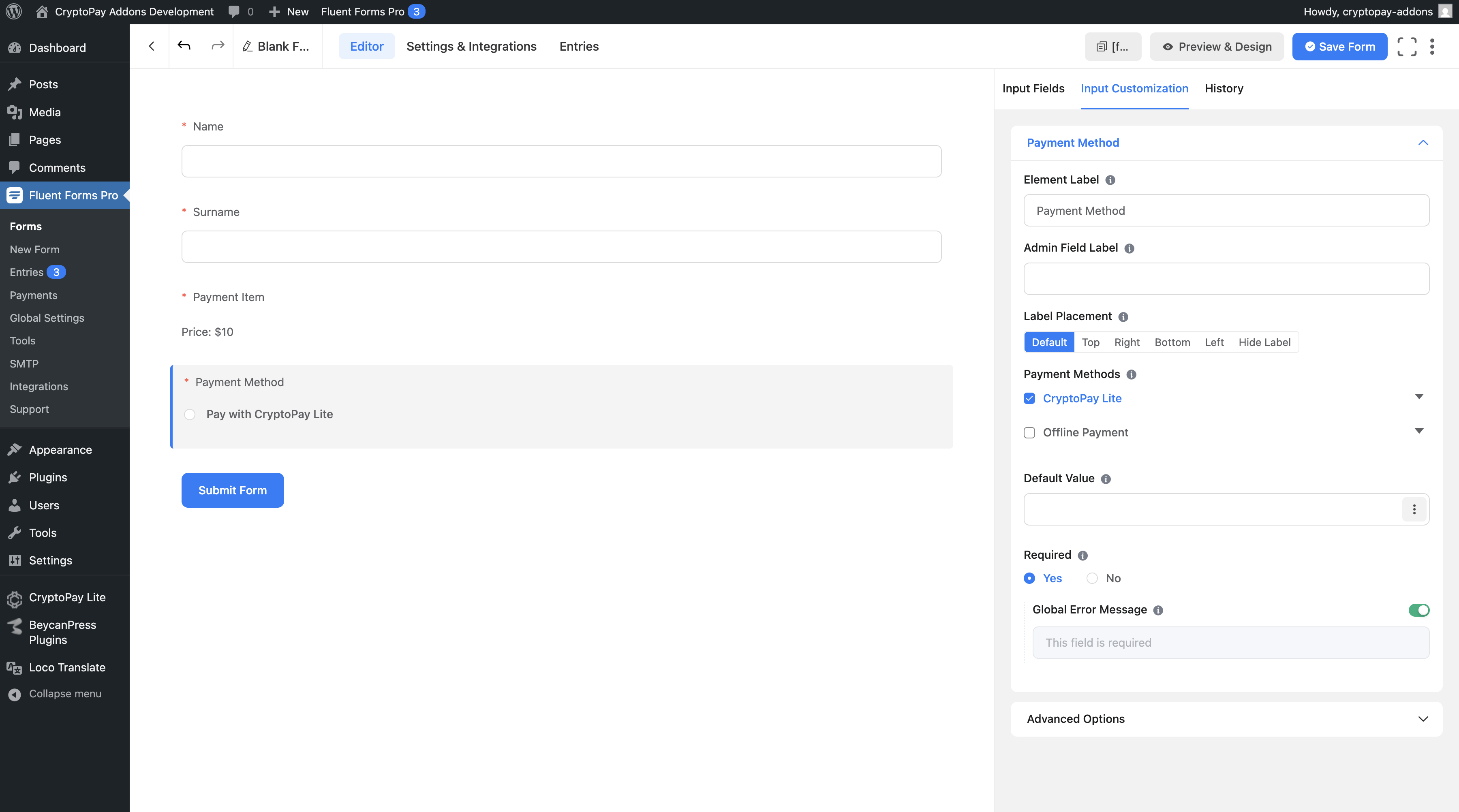Click the user avatar in admin bar

click(1445, 11)
